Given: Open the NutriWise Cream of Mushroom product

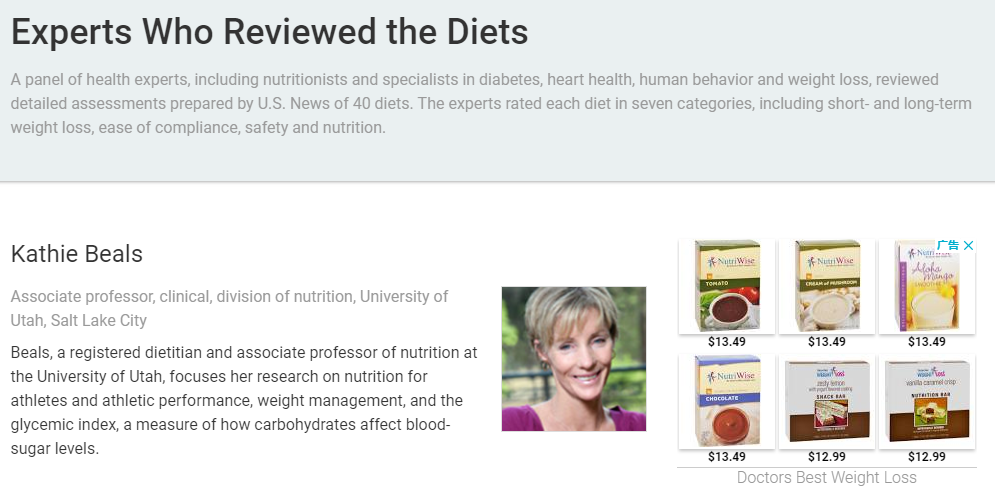Looking at the screenshot, I should coord(827,286).
